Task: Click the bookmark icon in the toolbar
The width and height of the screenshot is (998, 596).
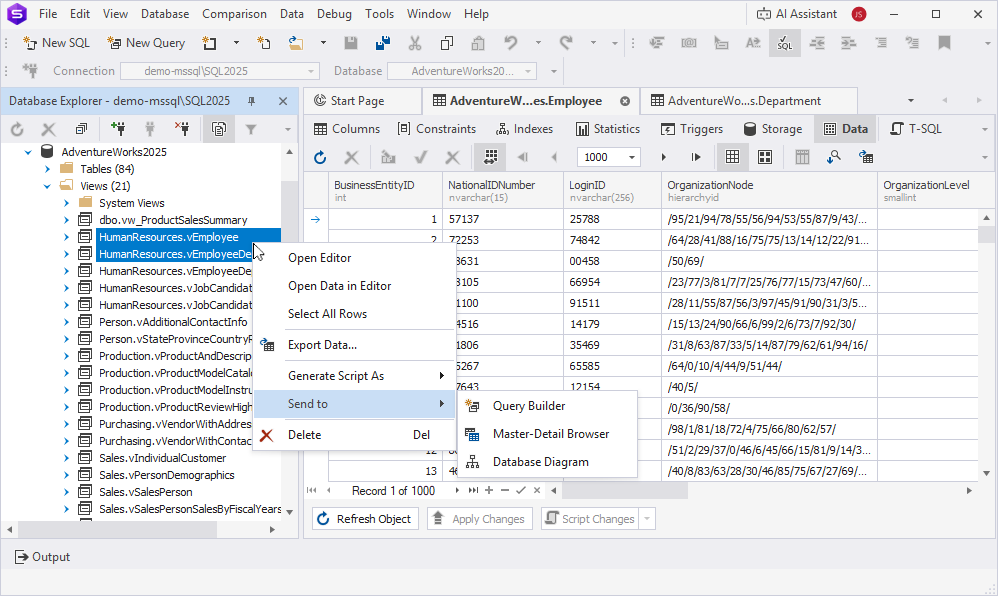Action: (x=945, y=43)
